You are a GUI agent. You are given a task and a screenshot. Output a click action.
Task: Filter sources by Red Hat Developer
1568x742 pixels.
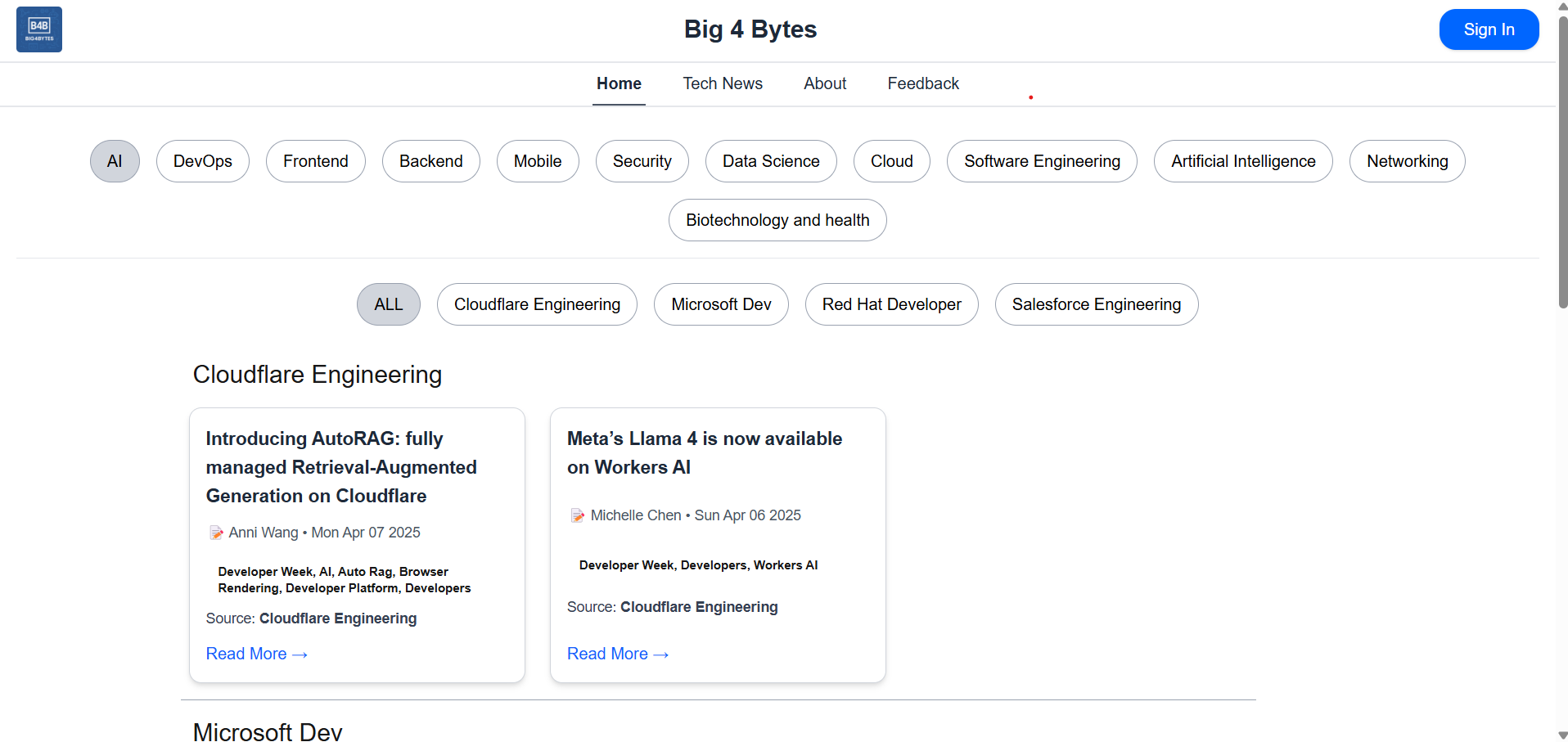(892, 304)
